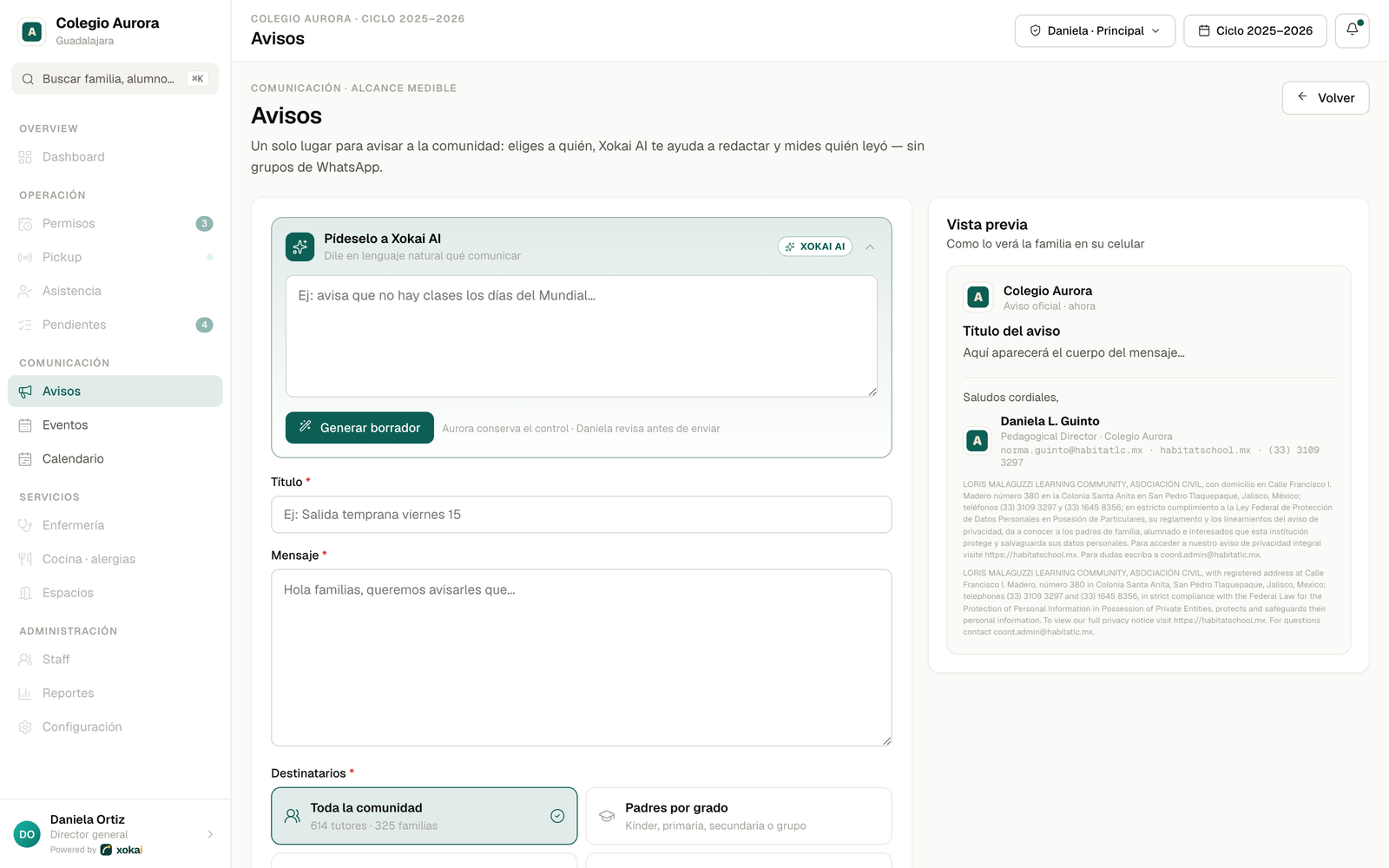Click the Cocina · alergias utensils icon
1389x868 pixels.
[x=25, y=560]
